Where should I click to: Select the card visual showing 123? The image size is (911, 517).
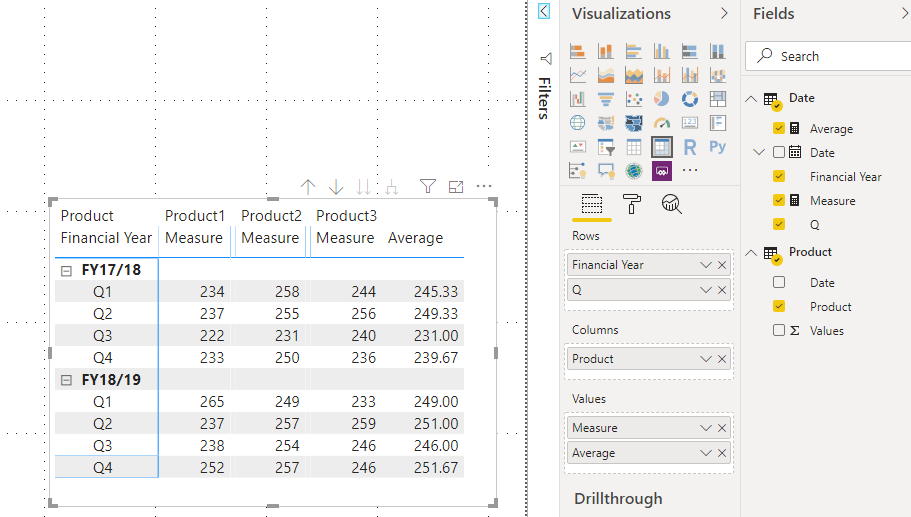(690, 123)
